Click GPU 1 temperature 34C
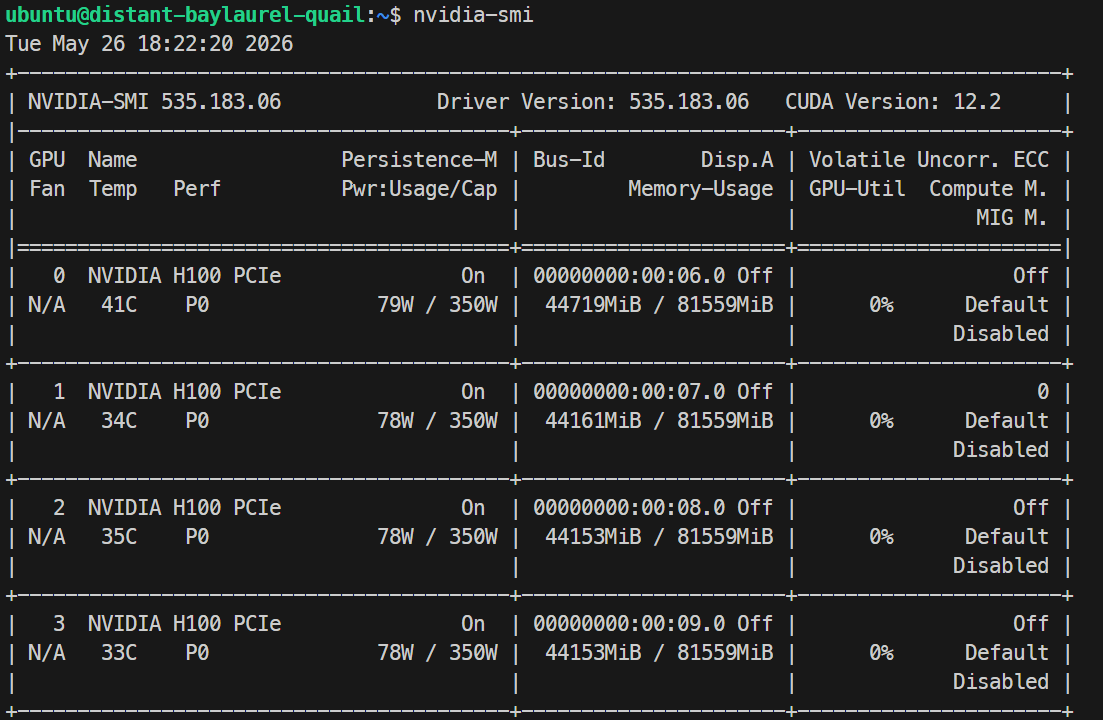The image size is (1103, 720). [119, 420]
